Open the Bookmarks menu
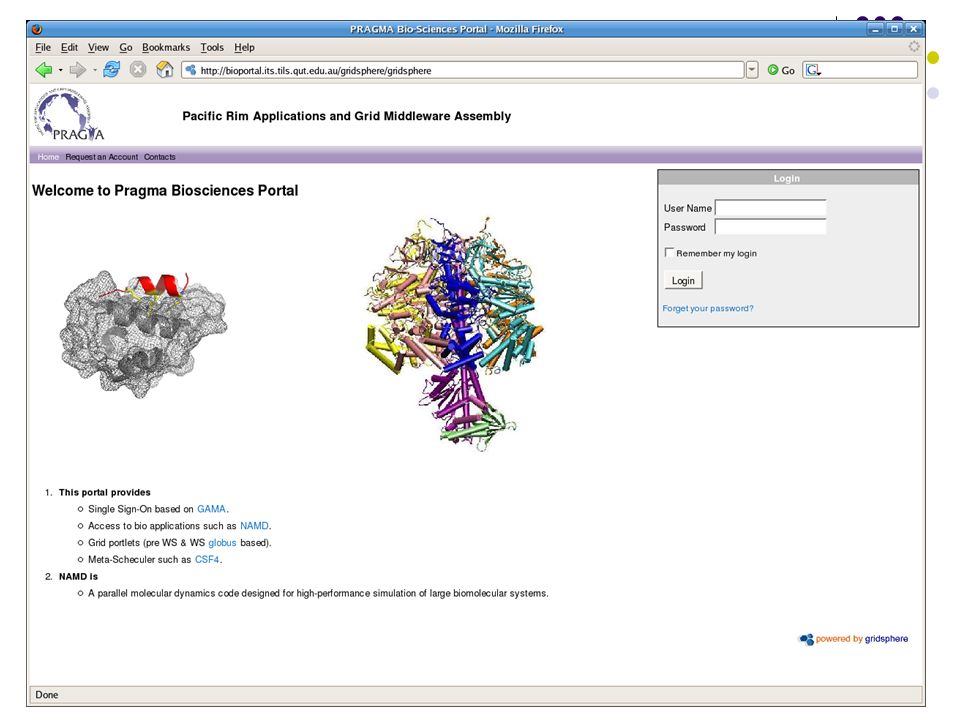Viewport: 960px width, 720px height. coord(166,47)
